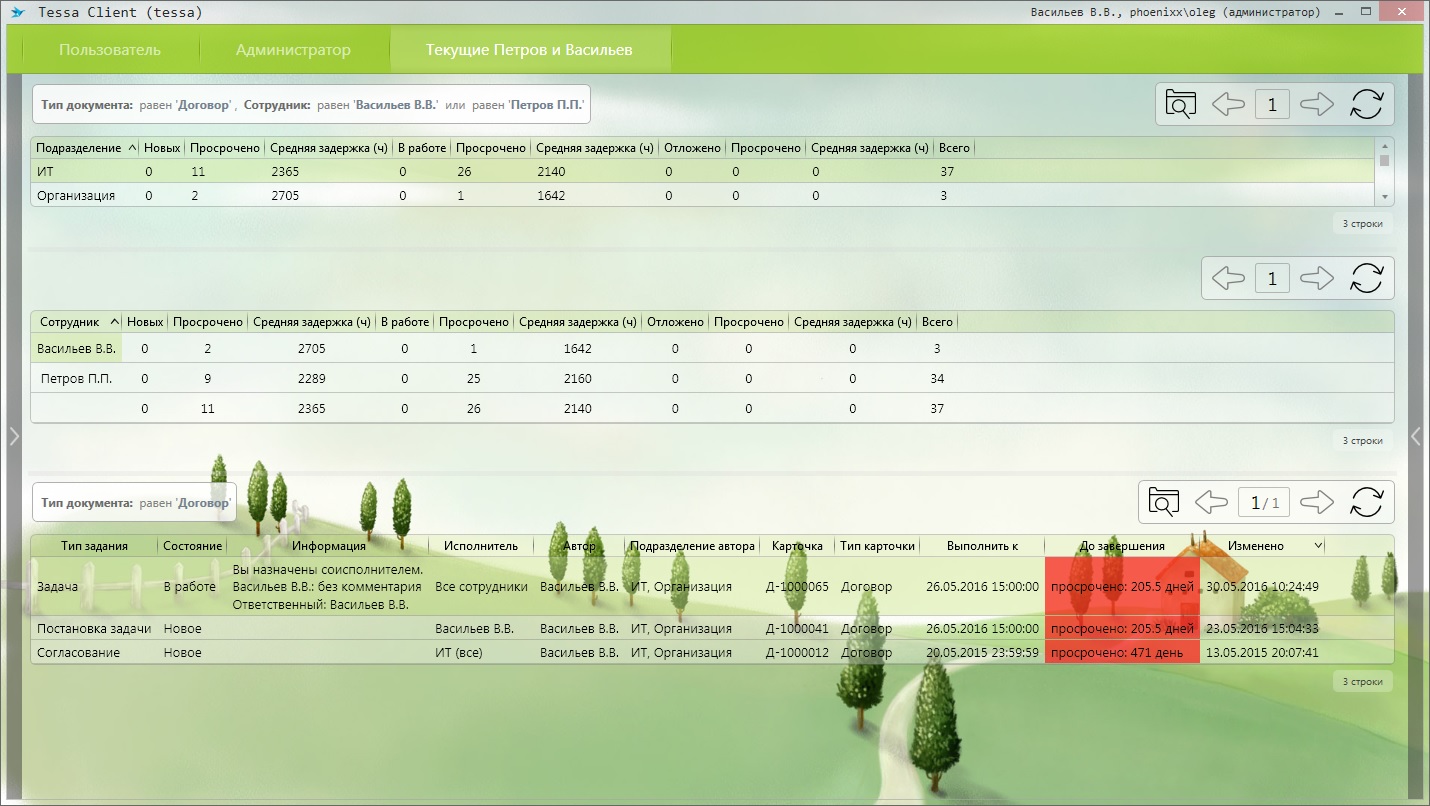Screen dimensions: 1430x806
Task: Go to previous page in tasks view
Action: (x=1211, y=502)
